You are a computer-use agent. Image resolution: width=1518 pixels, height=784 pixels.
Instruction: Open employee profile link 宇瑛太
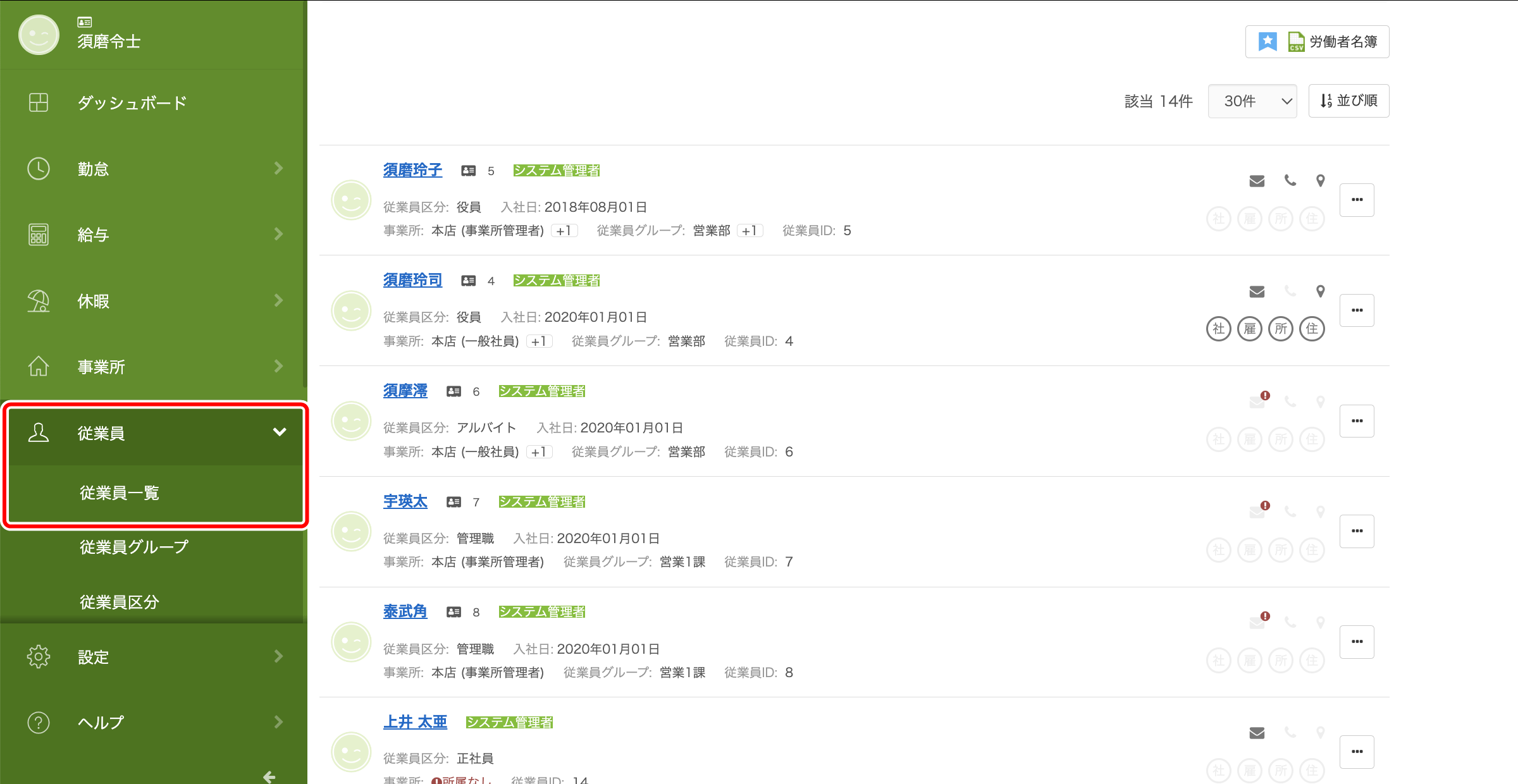pyautogui.click(x=405, y=501)
